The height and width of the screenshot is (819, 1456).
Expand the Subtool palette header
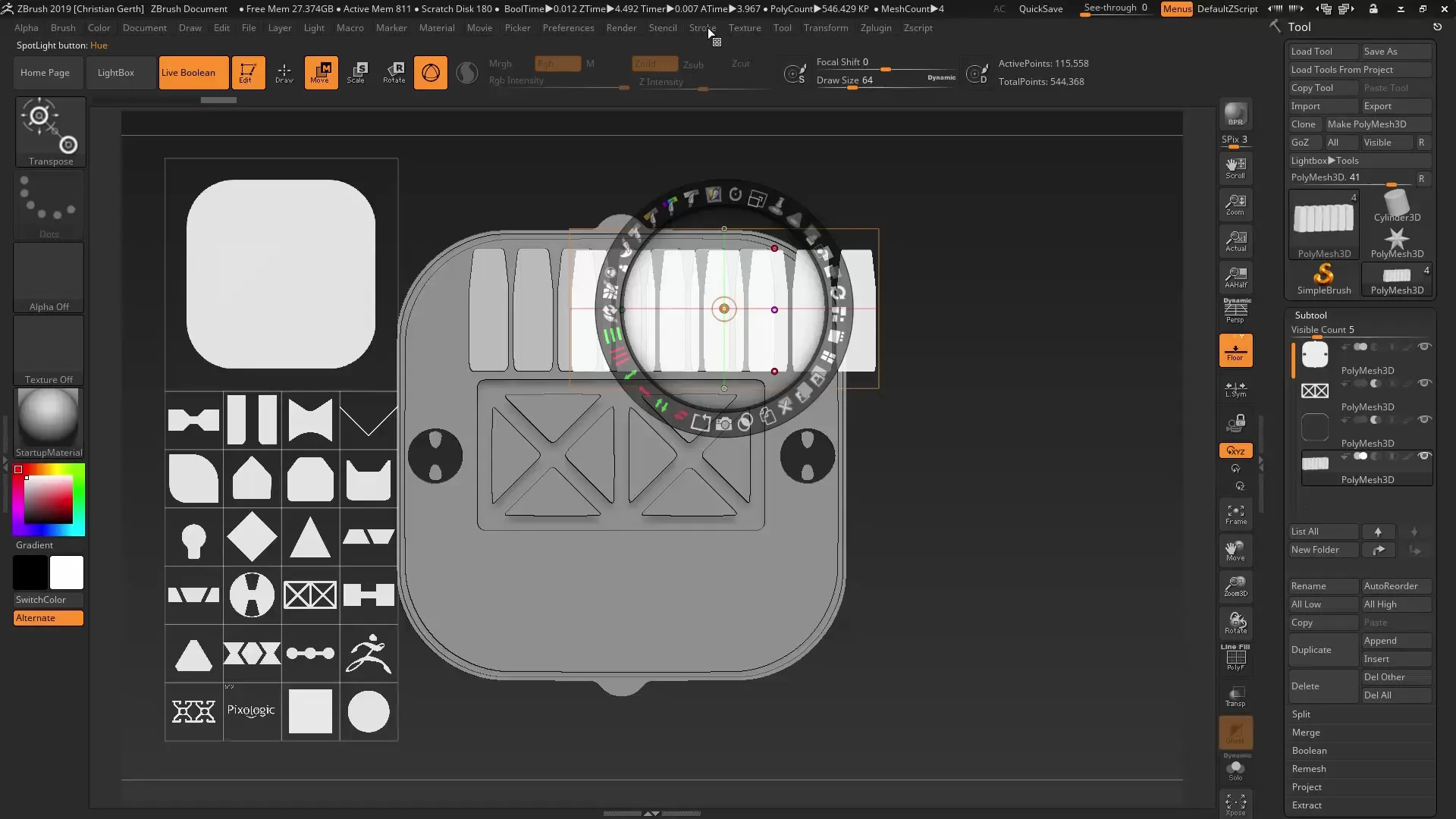point(1310,315)
